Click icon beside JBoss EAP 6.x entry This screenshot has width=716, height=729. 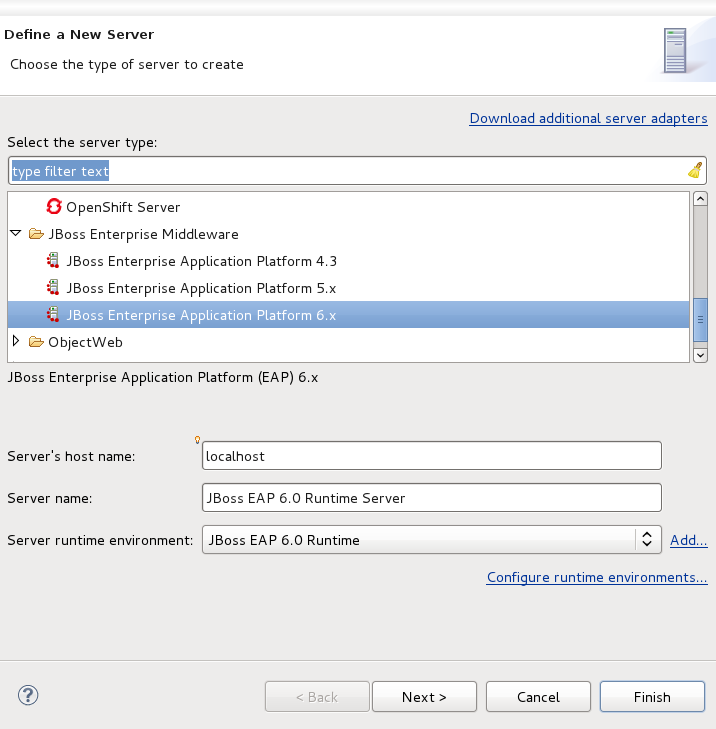tap(53, 314)
